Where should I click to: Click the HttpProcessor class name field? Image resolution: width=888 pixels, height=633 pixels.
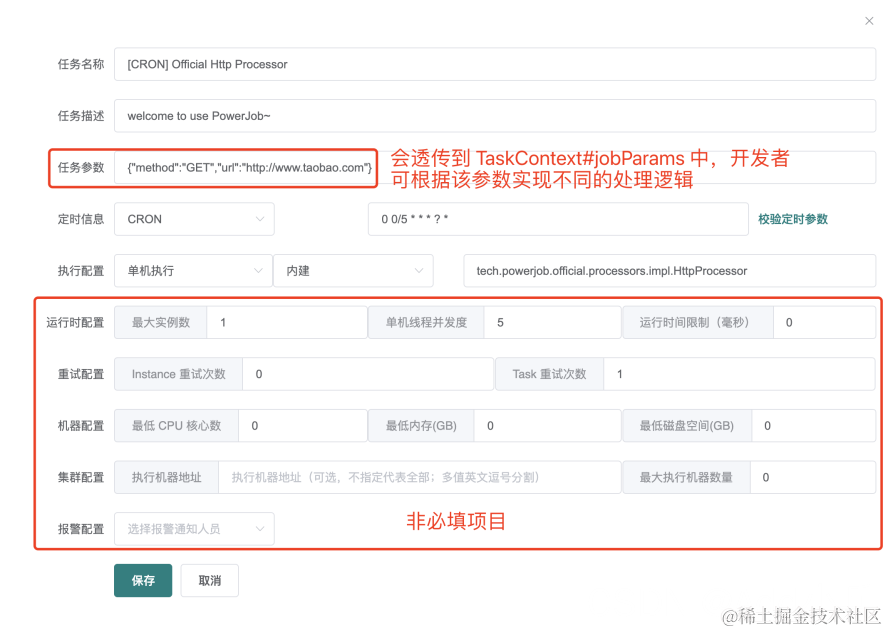(x=669, y=271)
